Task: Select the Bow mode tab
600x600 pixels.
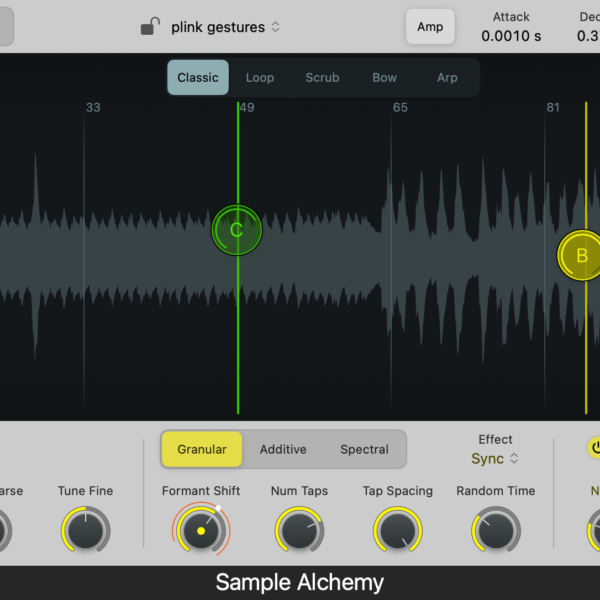Action: pyautogui.click(x=385, y=78)
